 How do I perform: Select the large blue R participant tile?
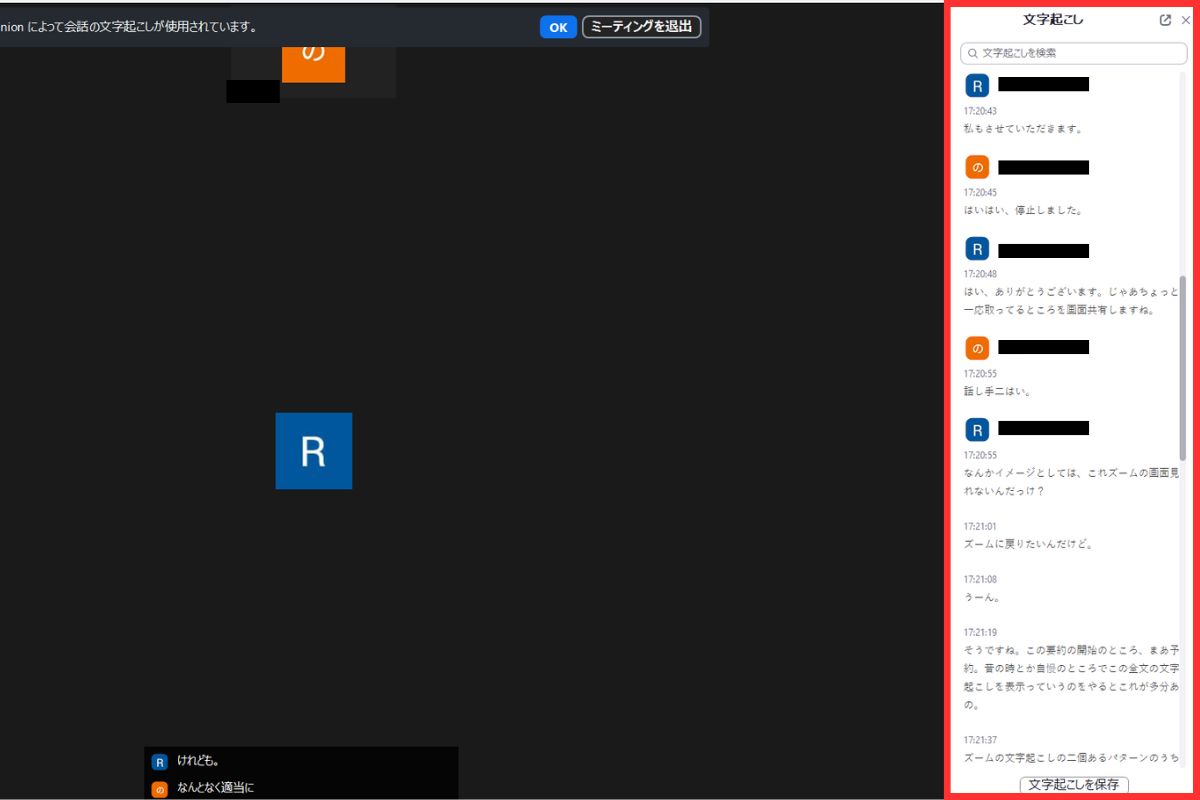(313, 451)
